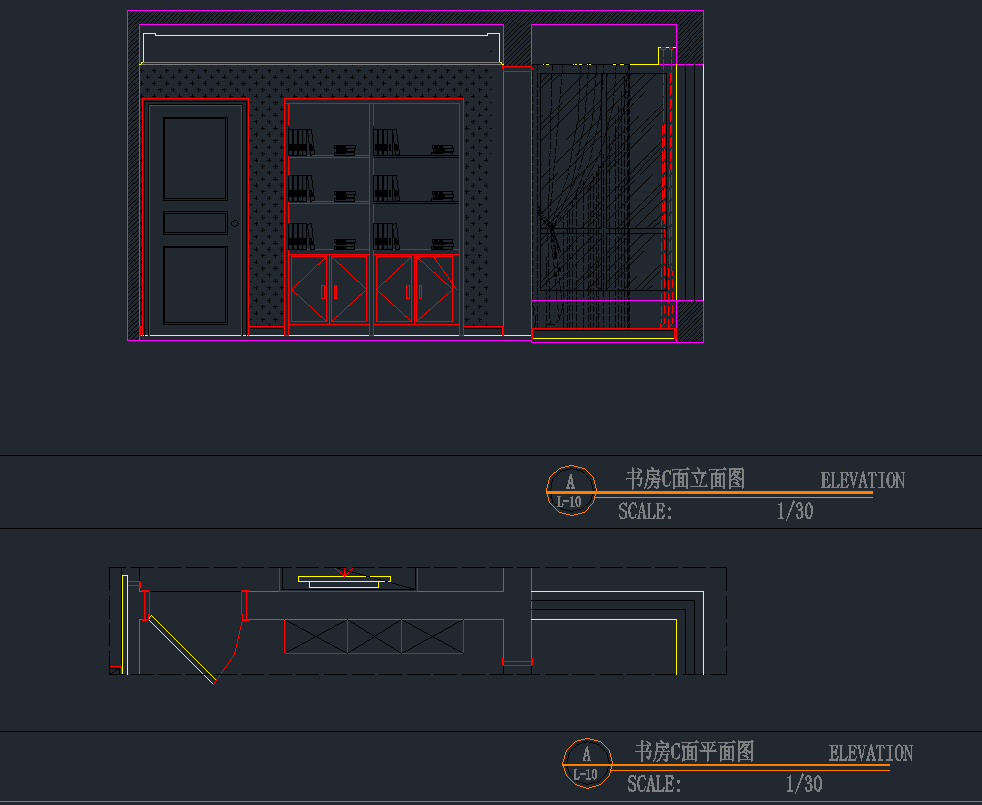
Task: Click the door knob on the paneled door
Action: tap(234, 223)
